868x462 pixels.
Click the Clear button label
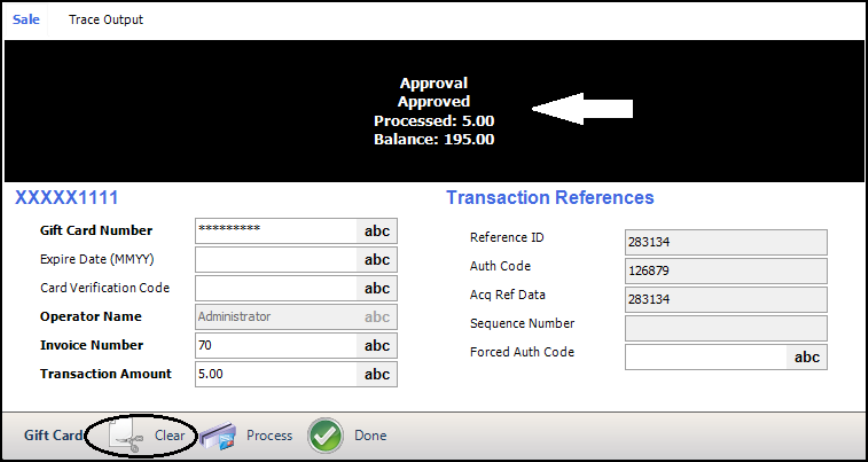point(169,435)
